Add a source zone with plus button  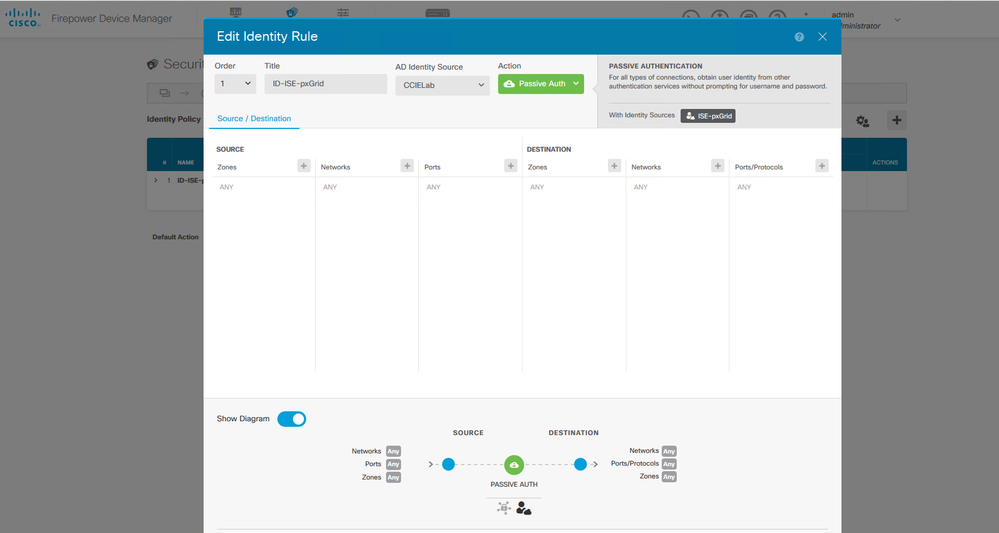pos(304,166)
